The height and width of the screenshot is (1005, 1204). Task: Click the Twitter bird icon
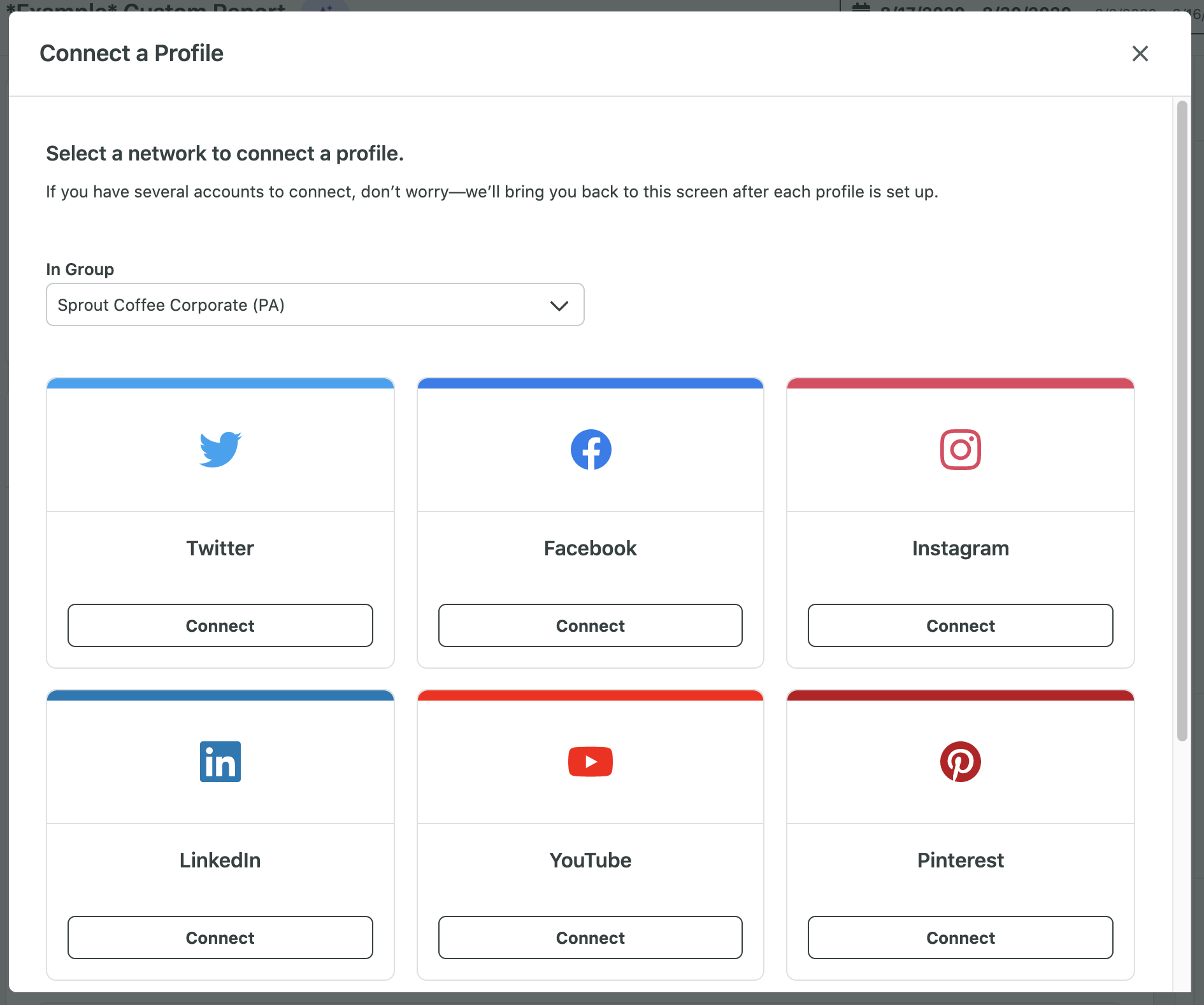click(220, 450)
